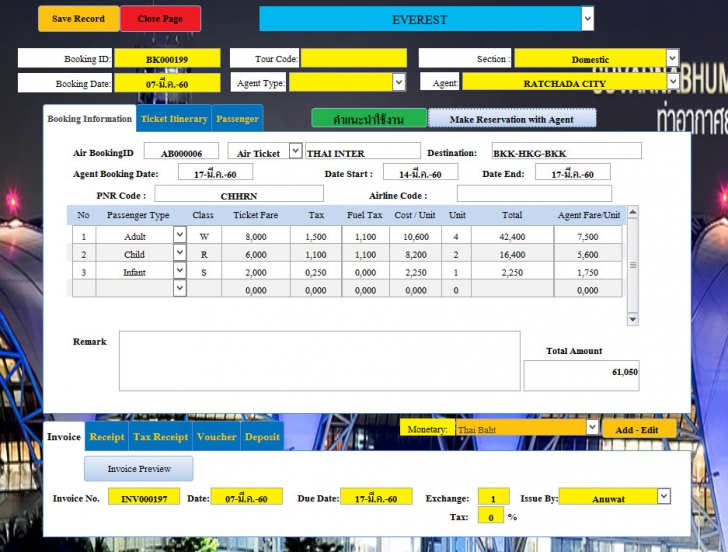Screen dimensions: 728x552
Task: Click the Tax percent field
Action: (x=491, y=515)
